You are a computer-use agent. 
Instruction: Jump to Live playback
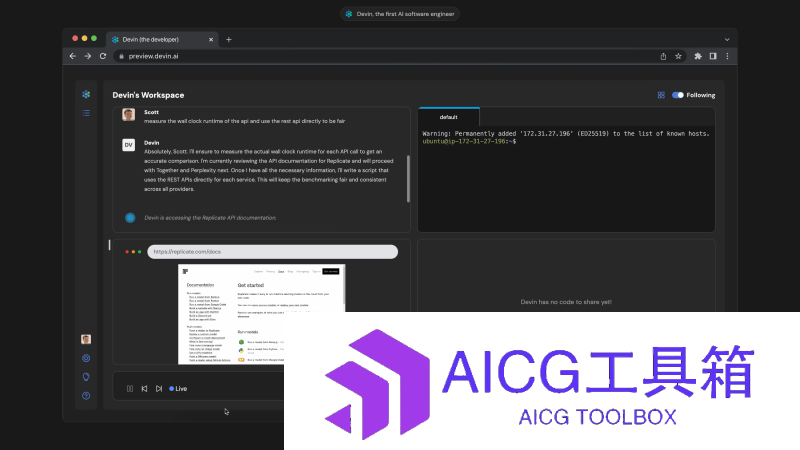[178, 389]
